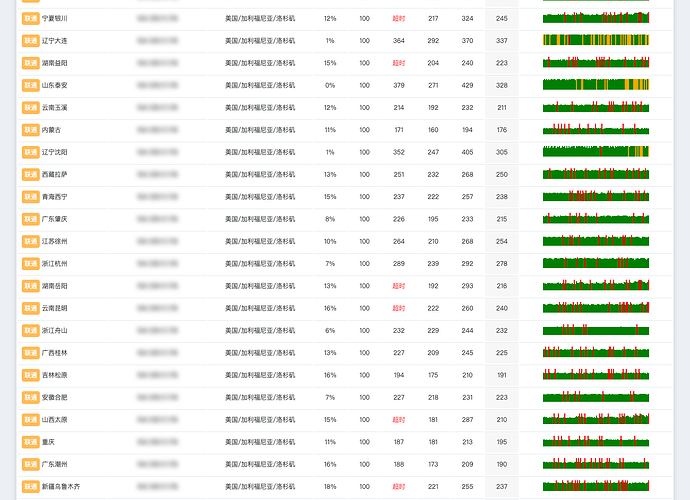
Task: Click the red 超时 in 宁夏银川 row
Action: pyautogui.click(x=399, y=18)
